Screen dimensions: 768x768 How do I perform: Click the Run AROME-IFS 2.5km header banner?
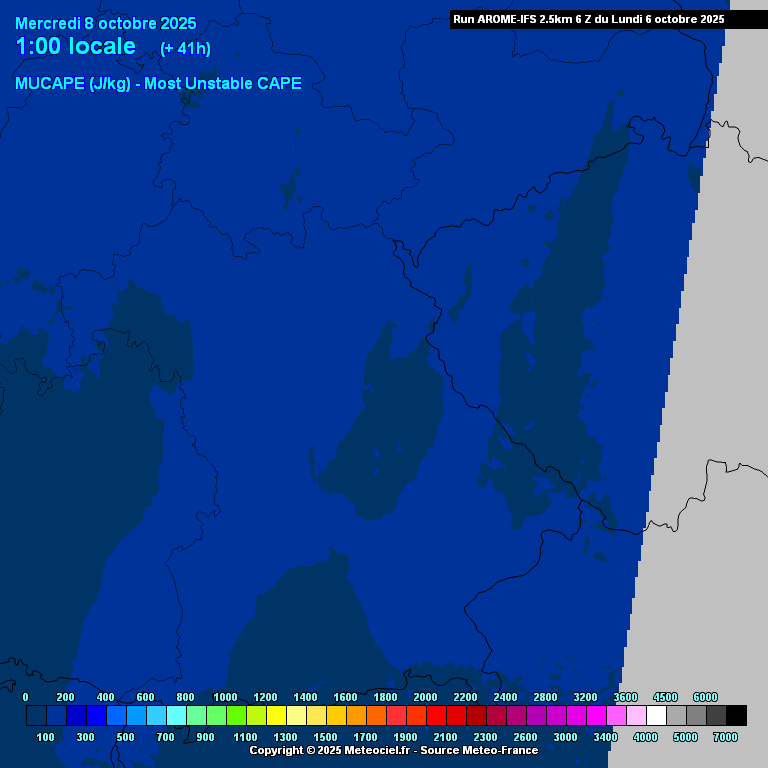[588, 19]
